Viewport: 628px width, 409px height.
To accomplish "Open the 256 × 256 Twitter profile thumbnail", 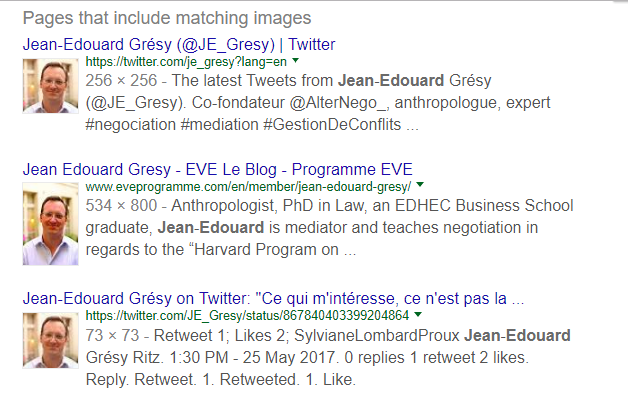I will pos(50,86).
